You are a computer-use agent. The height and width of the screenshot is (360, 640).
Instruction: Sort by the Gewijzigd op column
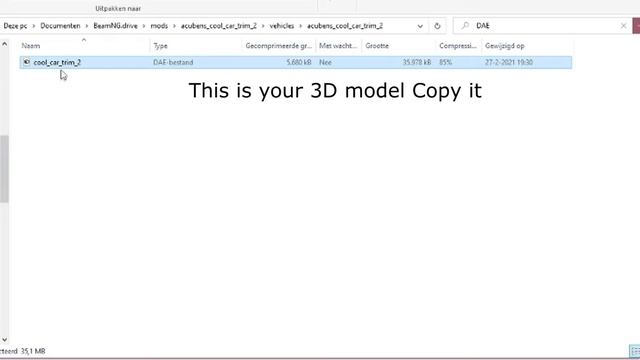(505, 46)
